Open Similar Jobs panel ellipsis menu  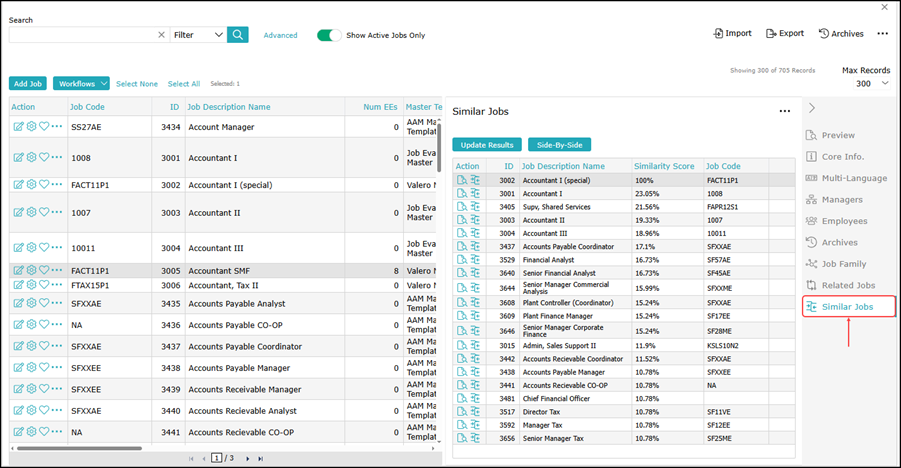click(x=785, y=112)
